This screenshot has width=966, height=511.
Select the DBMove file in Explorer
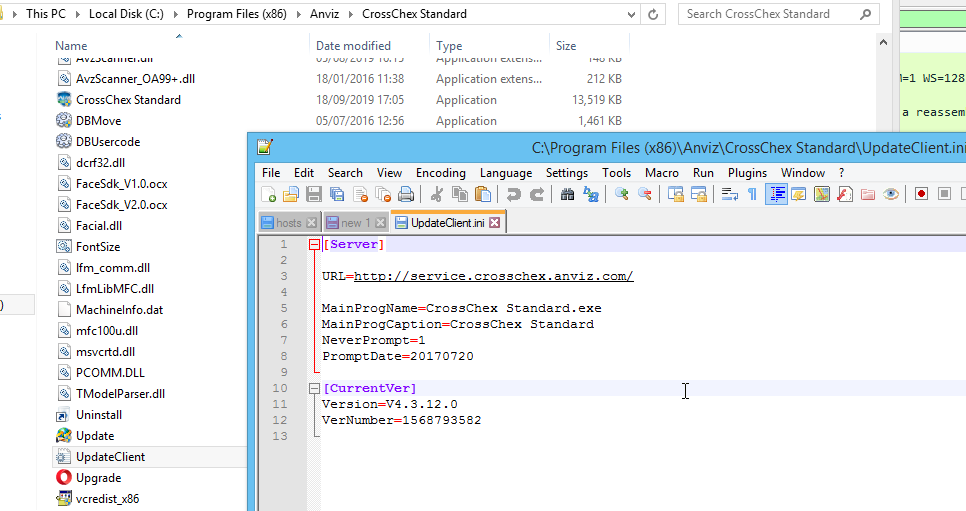click(98, 121)
